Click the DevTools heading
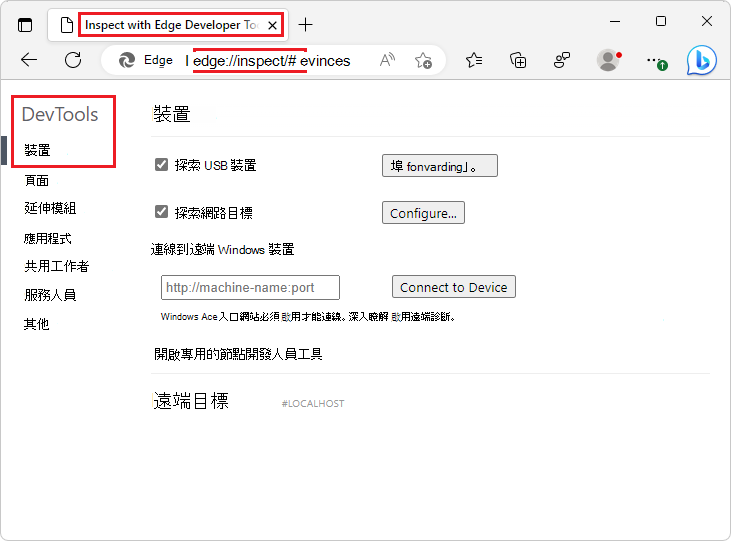 (60, 114)
